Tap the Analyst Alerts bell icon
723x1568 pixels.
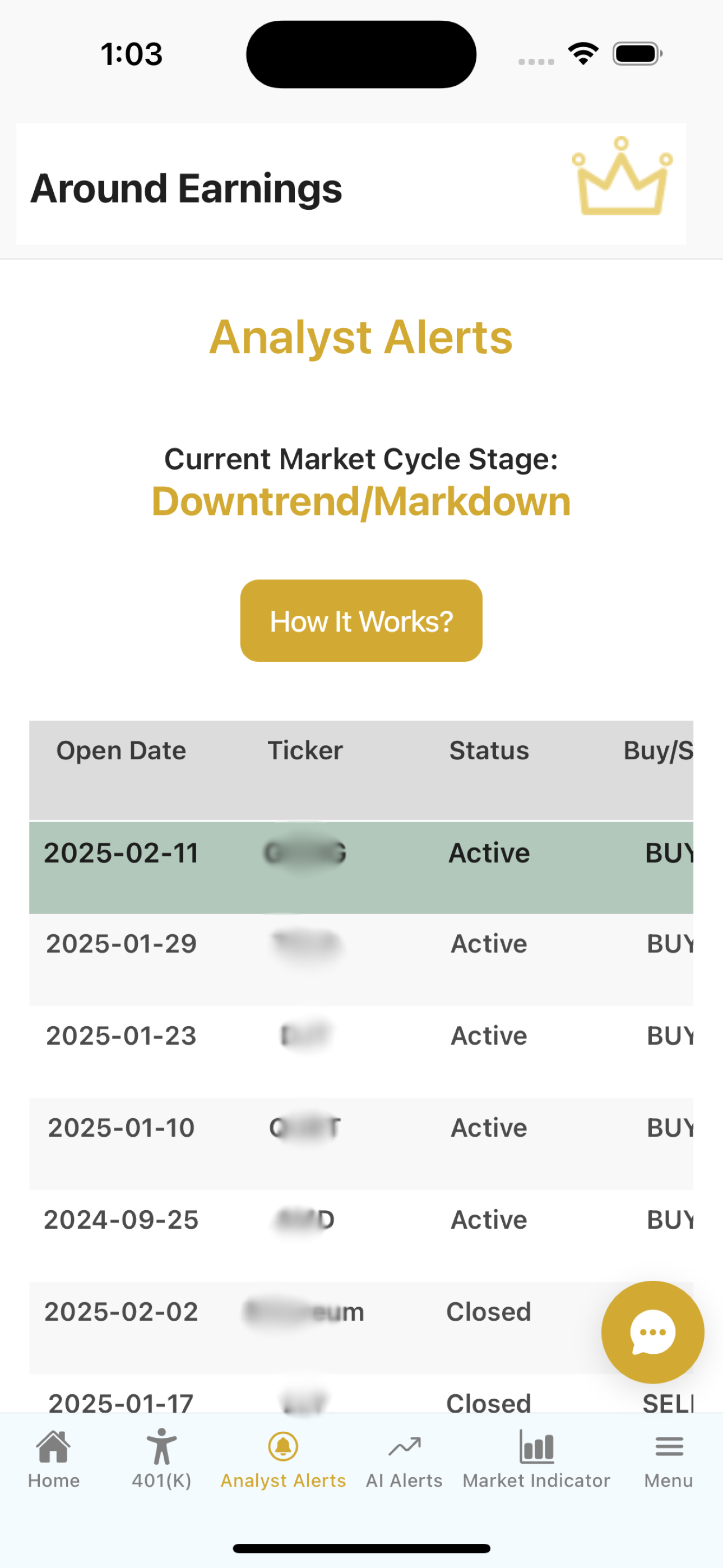[x=283, y=1446]
